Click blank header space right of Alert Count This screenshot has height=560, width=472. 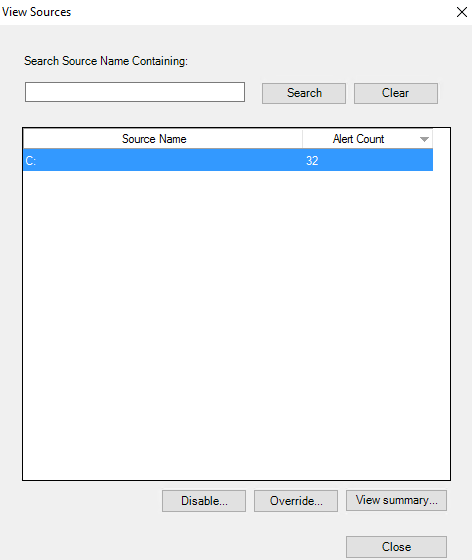441,139
